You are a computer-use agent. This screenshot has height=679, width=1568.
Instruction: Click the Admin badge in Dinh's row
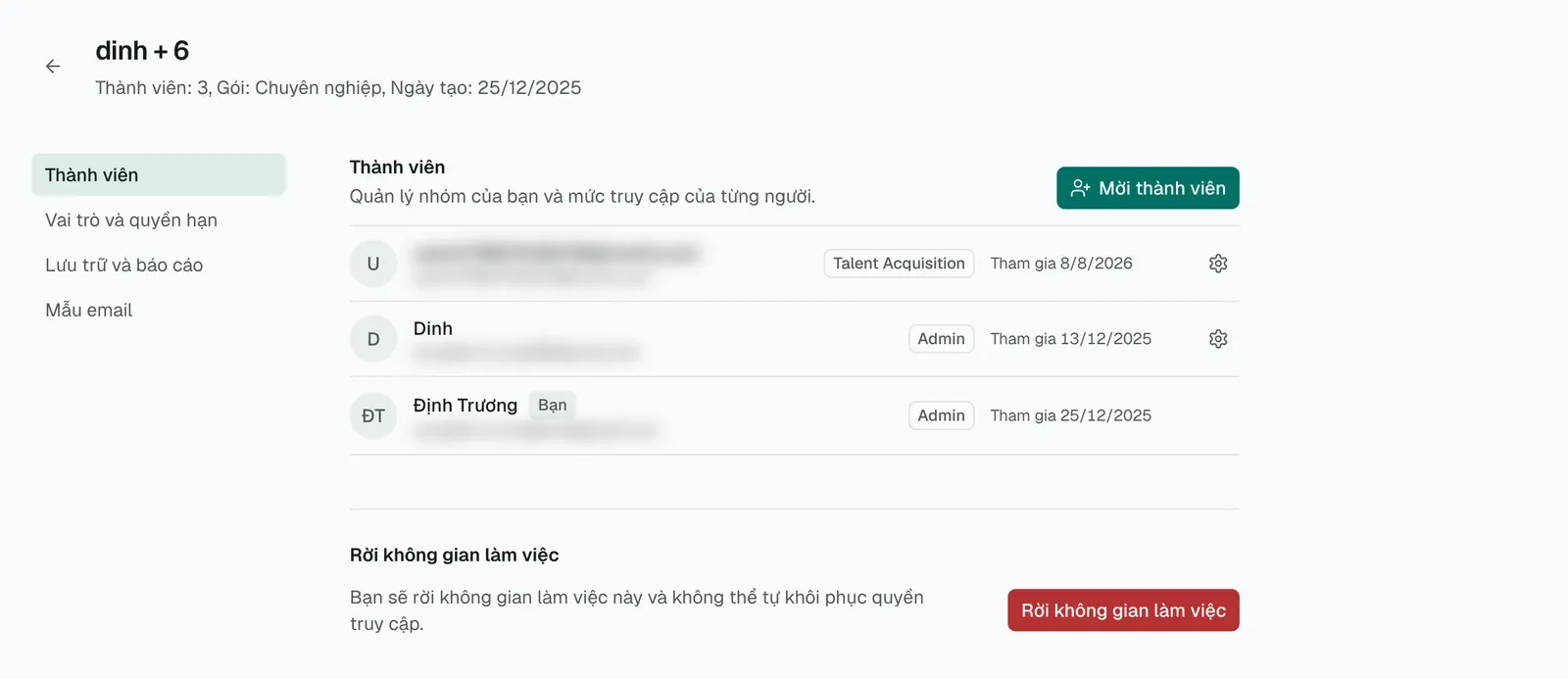pos(941,339)
